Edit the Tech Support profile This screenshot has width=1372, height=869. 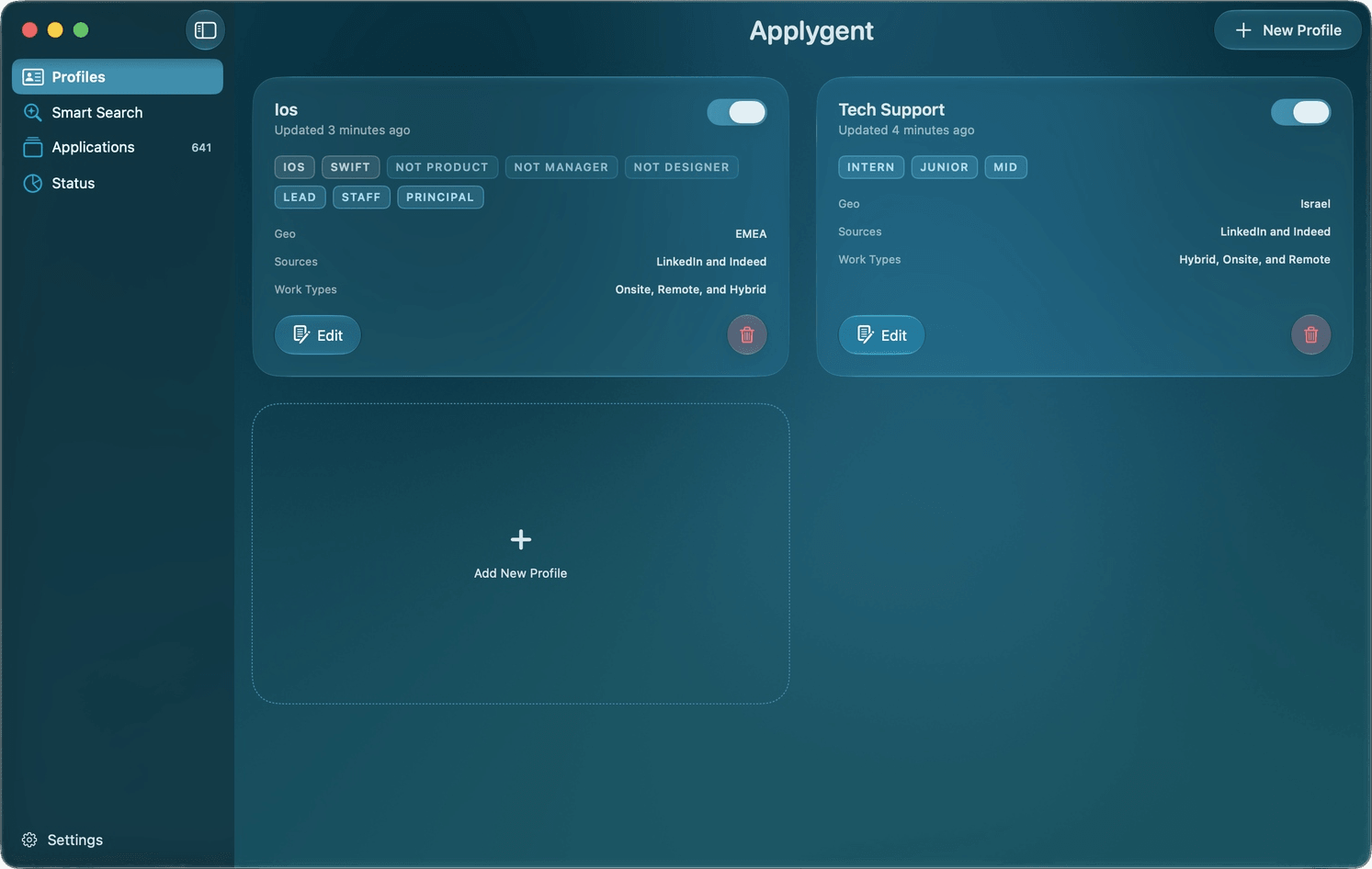882,334
